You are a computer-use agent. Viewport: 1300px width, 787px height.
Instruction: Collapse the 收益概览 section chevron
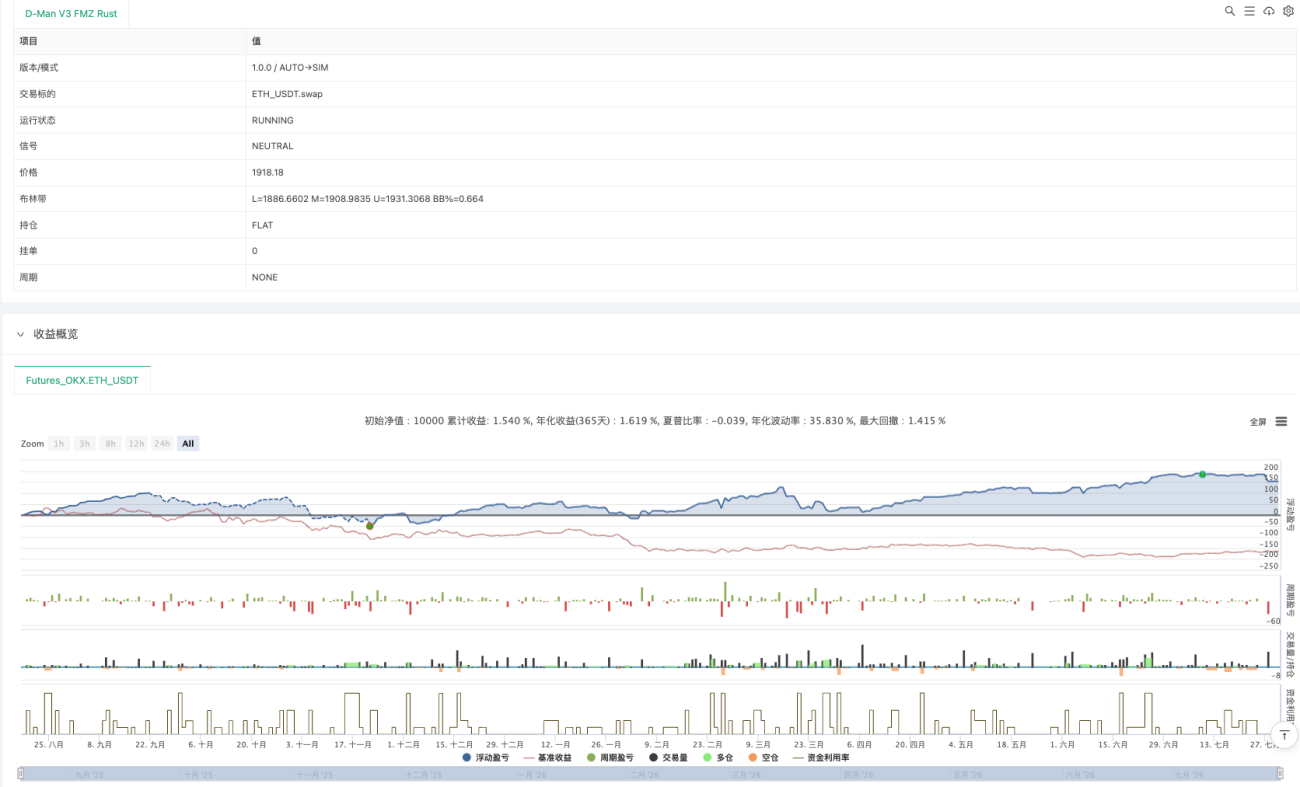tap(20, 334)
